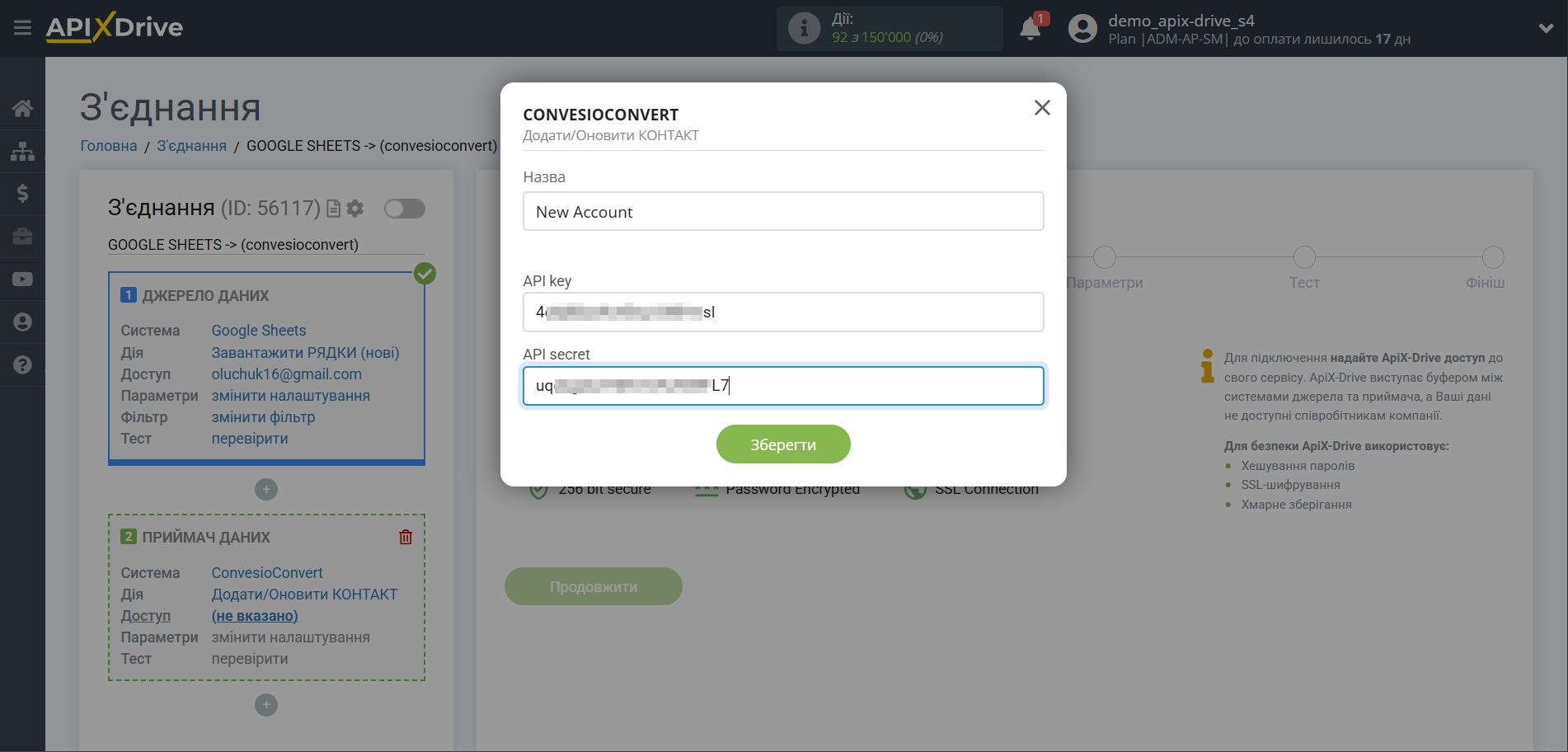Screen dimensions: 1568x752
Task: Click the Зберегти button
Action: (x=782, y=444)
